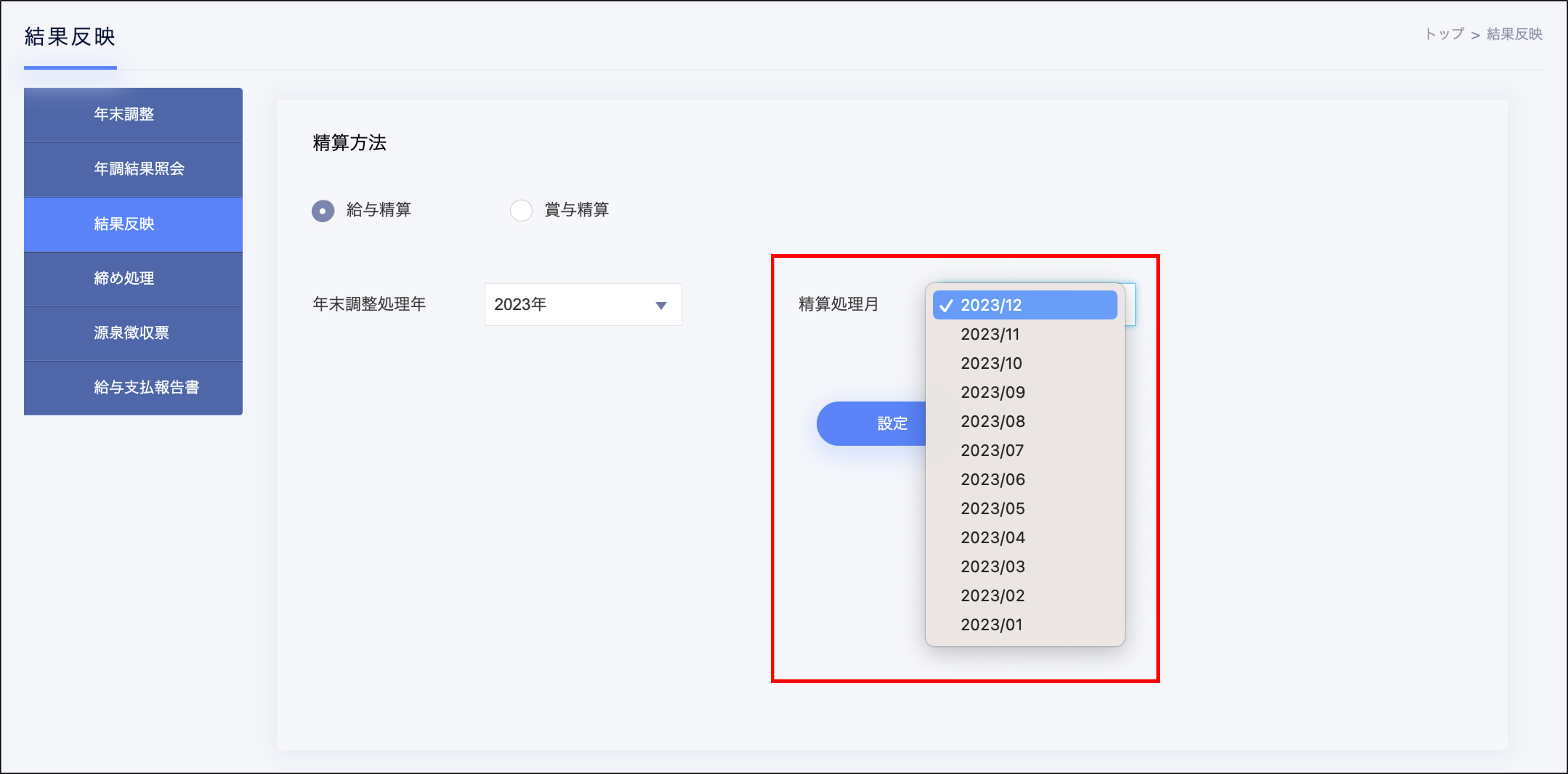Choose 2023/08 in the month list

(1024, 421)
